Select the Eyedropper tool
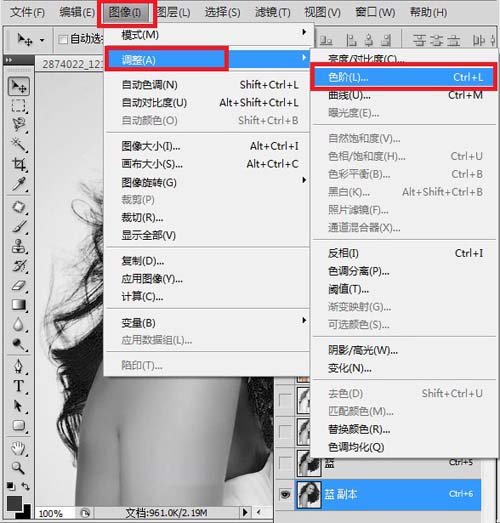 (x=19, y=184)
